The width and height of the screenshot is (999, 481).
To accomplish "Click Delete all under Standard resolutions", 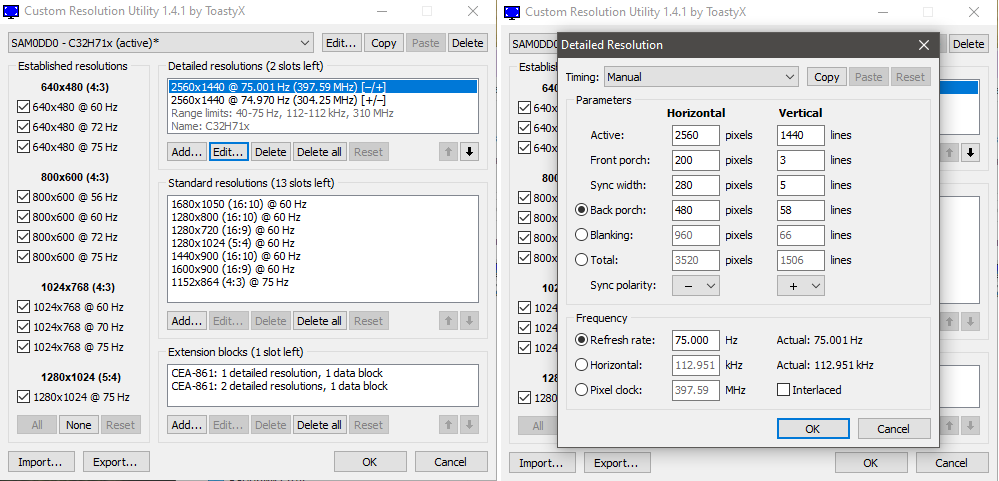I will pyautogui.click(x=319, y=321).
